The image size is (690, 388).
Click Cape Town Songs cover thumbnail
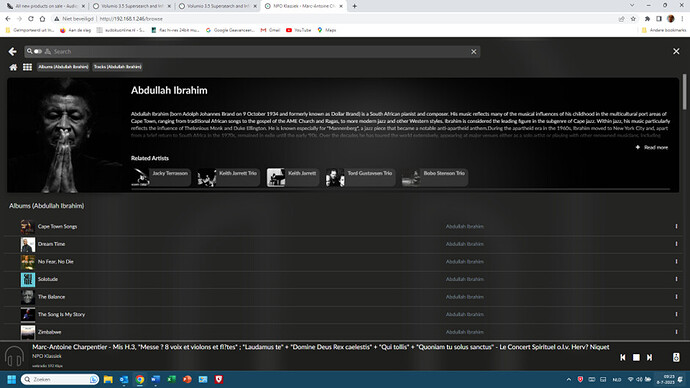click(x=28, y=227)
